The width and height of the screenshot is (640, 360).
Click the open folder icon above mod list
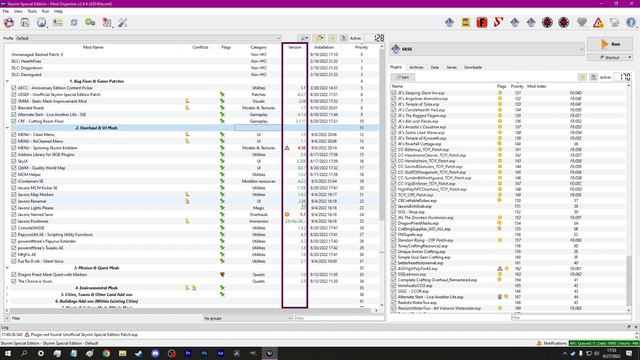[x=319, y=38]
